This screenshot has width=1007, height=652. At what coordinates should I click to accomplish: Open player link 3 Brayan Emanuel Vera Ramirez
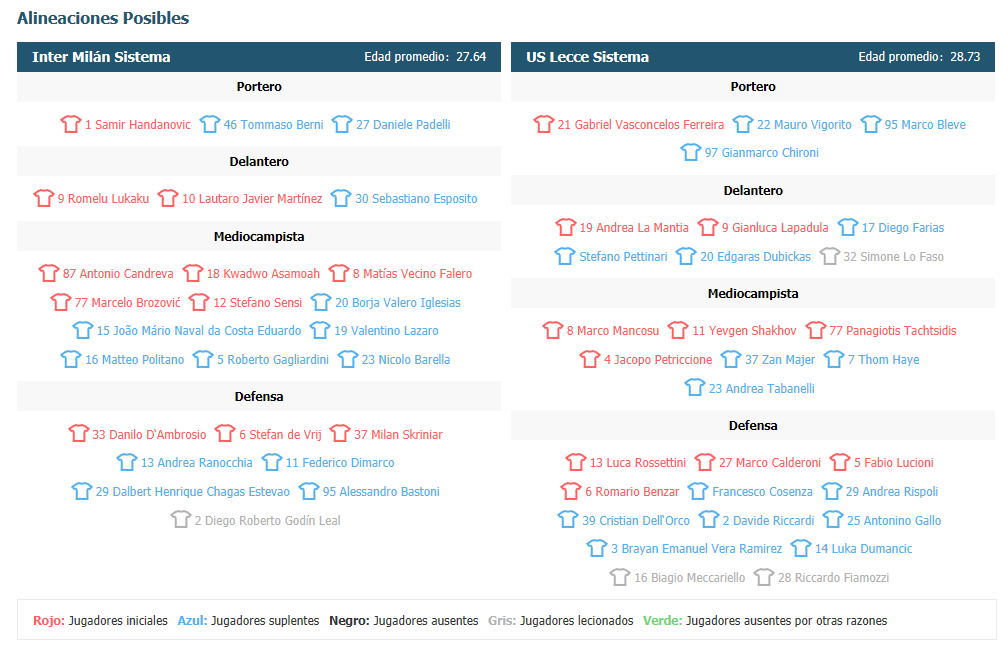tap(697, 549)
